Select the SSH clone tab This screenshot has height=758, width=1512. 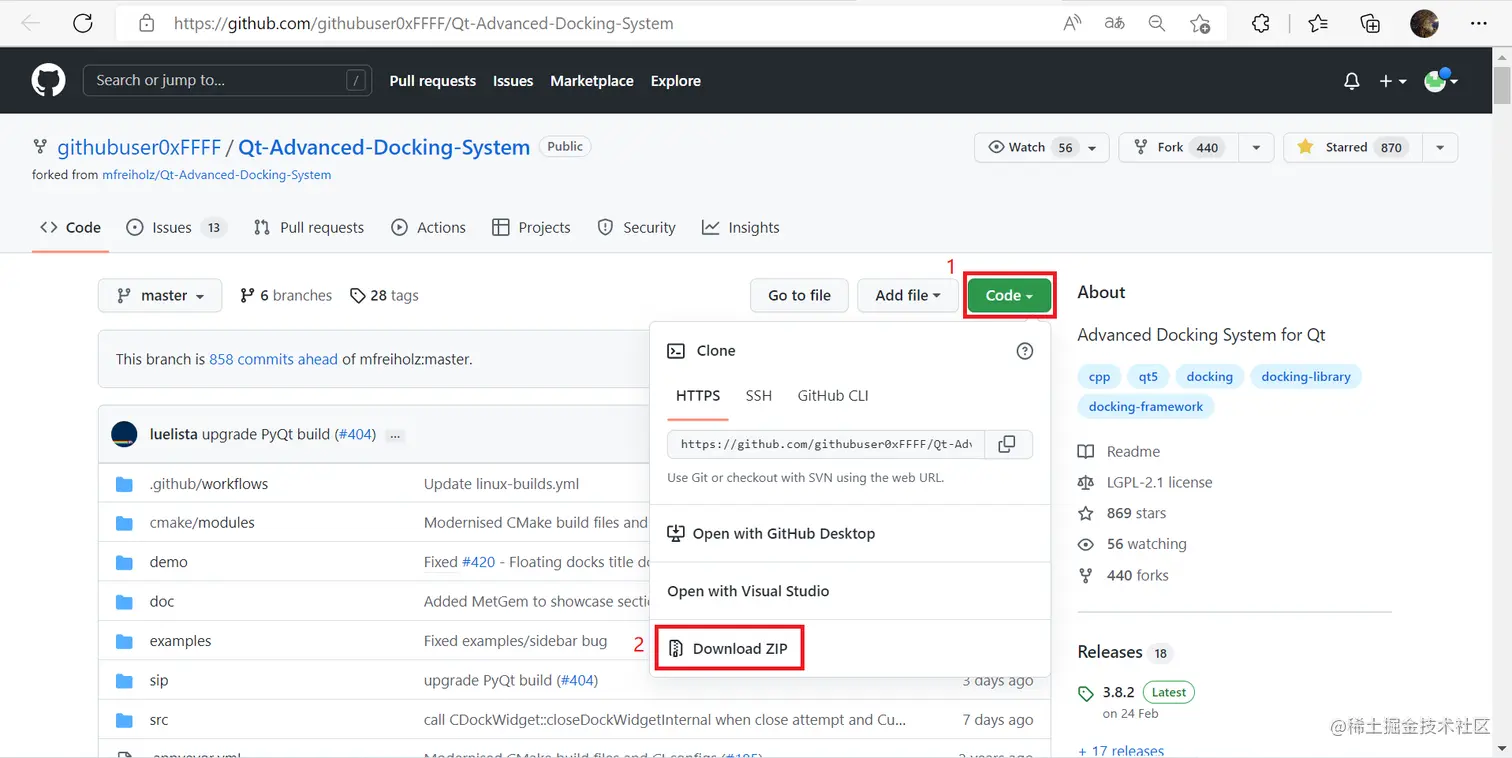tap(759, 396)
